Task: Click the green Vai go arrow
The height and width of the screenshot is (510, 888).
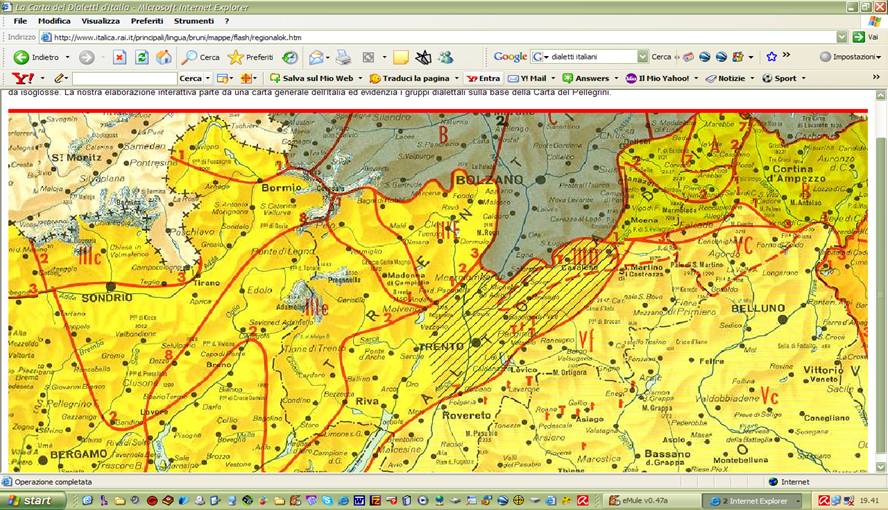Action: pos(859,37)
